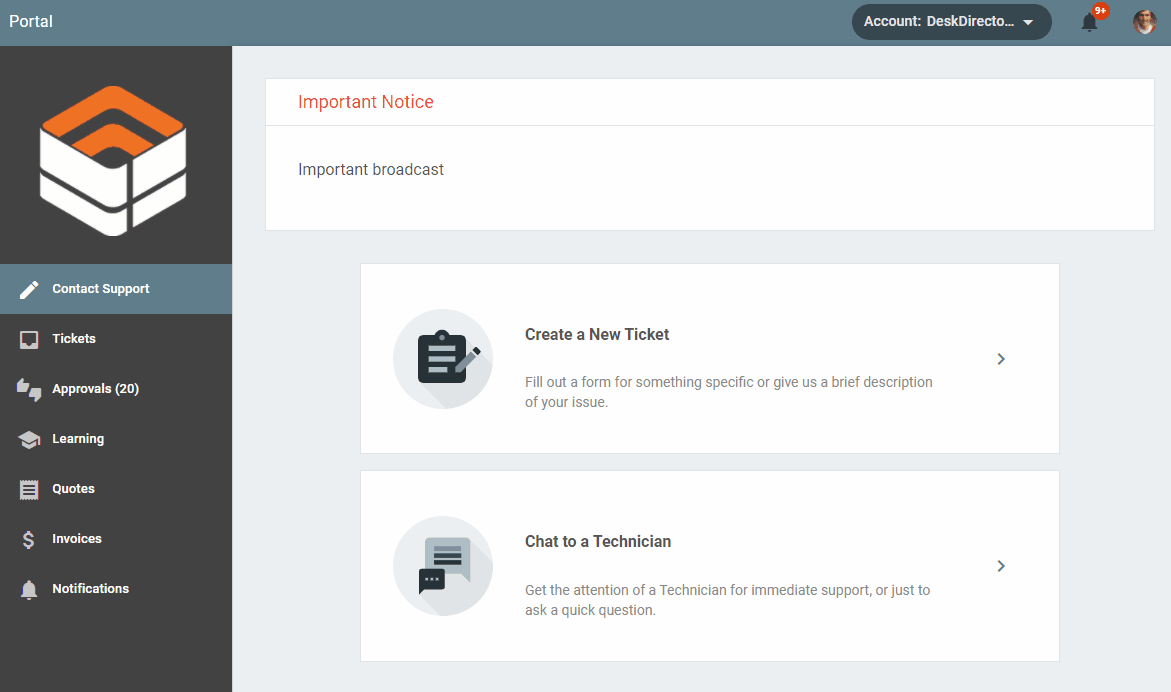Click the Chat to a Technician heading
Screen dimensions: 1171x692
[x=597, y=541]
